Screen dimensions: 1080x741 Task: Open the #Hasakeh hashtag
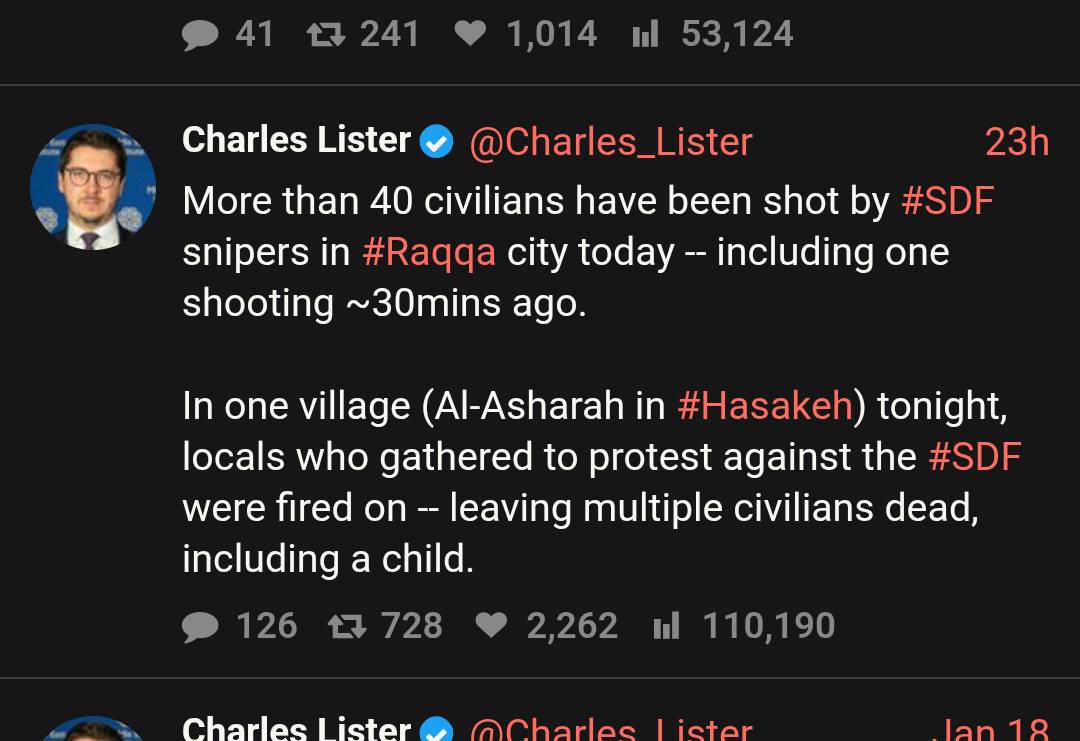[764, 406]
